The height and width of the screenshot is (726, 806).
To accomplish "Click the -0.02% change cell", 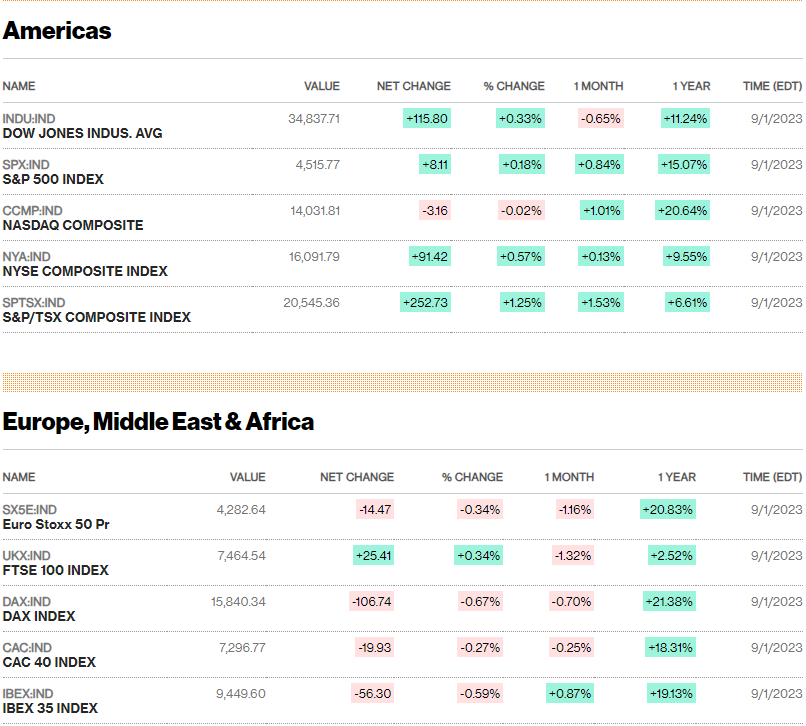I will tap(521, 211).
